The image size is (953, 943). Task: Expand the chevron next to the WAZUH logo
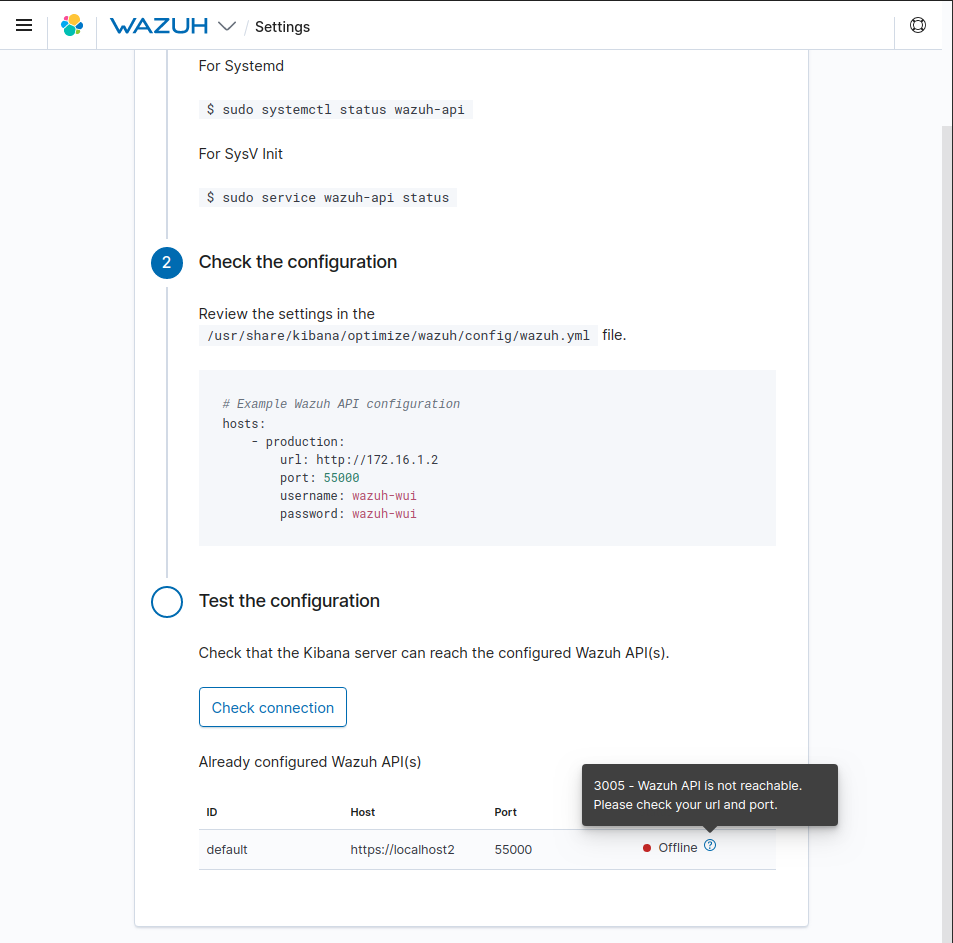click(226, 26)
